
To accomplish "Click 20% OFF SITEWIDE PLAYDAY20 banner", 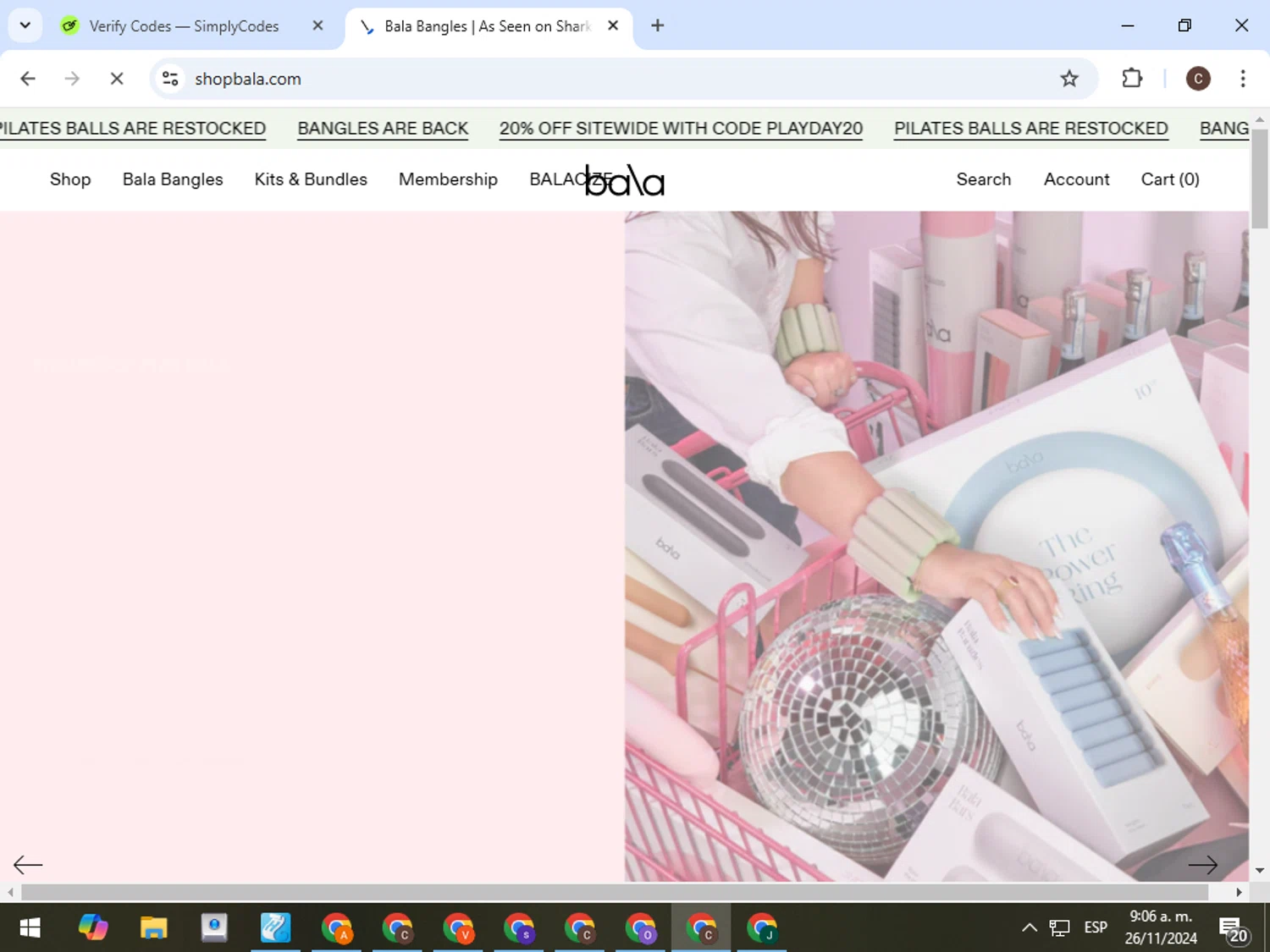I will tap(681, 129).
